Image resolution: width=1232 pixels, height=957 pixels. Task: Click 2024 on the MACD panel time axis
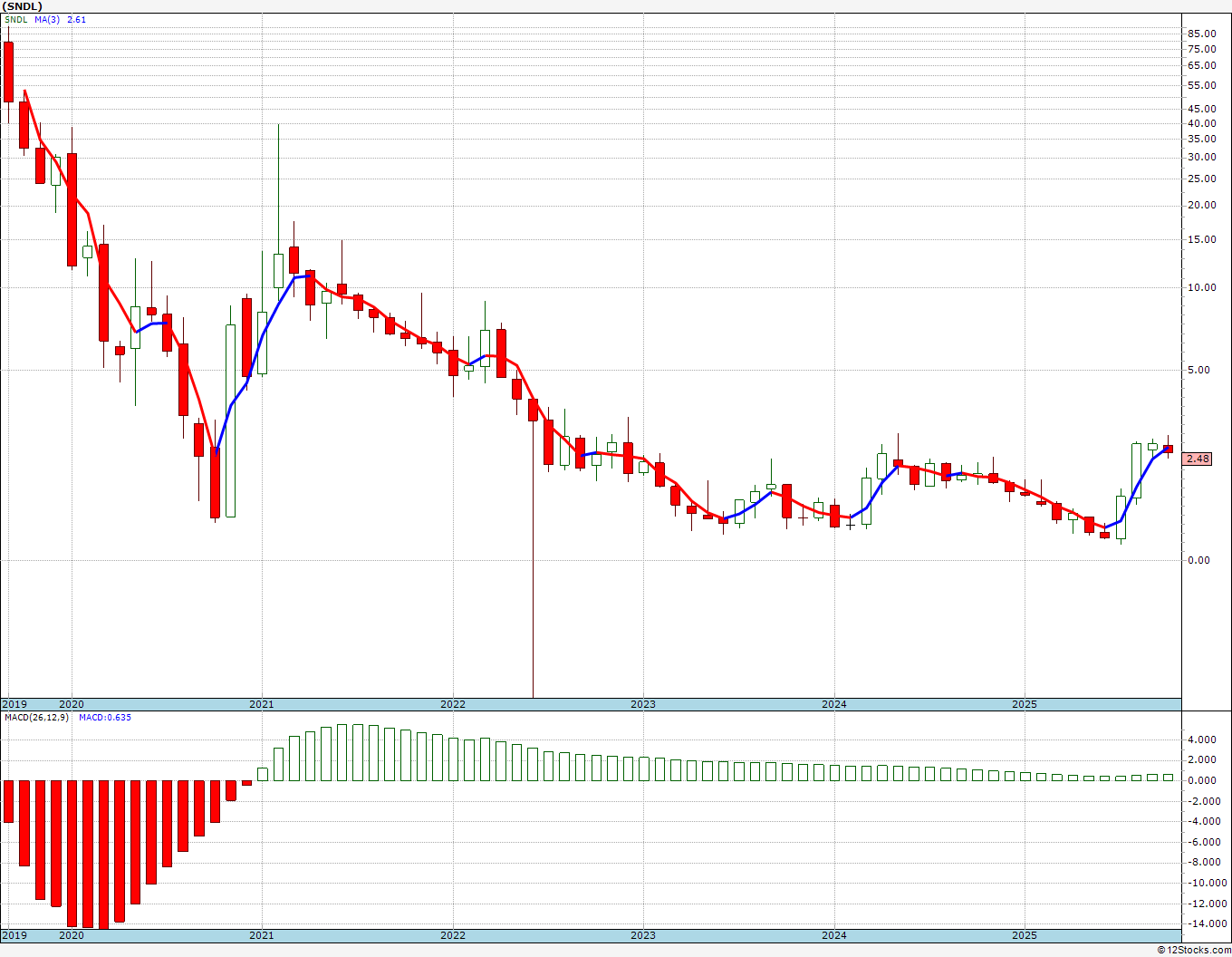834,935
